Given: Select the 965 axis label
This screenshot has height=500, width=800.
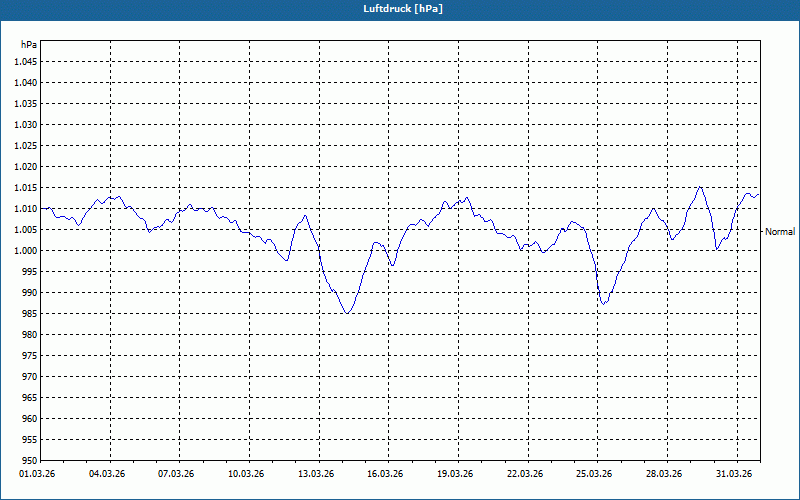Looking at the screenshot, I should [30, 397].
